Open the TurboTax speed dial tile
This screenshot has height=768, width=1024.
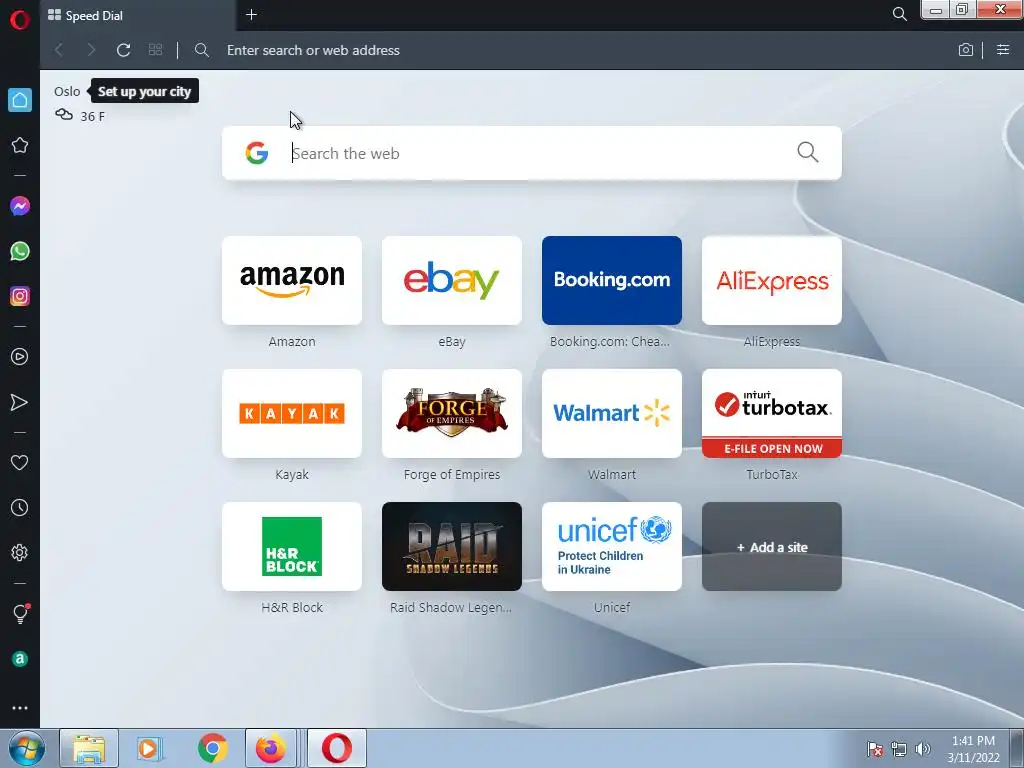pos(772,413)
